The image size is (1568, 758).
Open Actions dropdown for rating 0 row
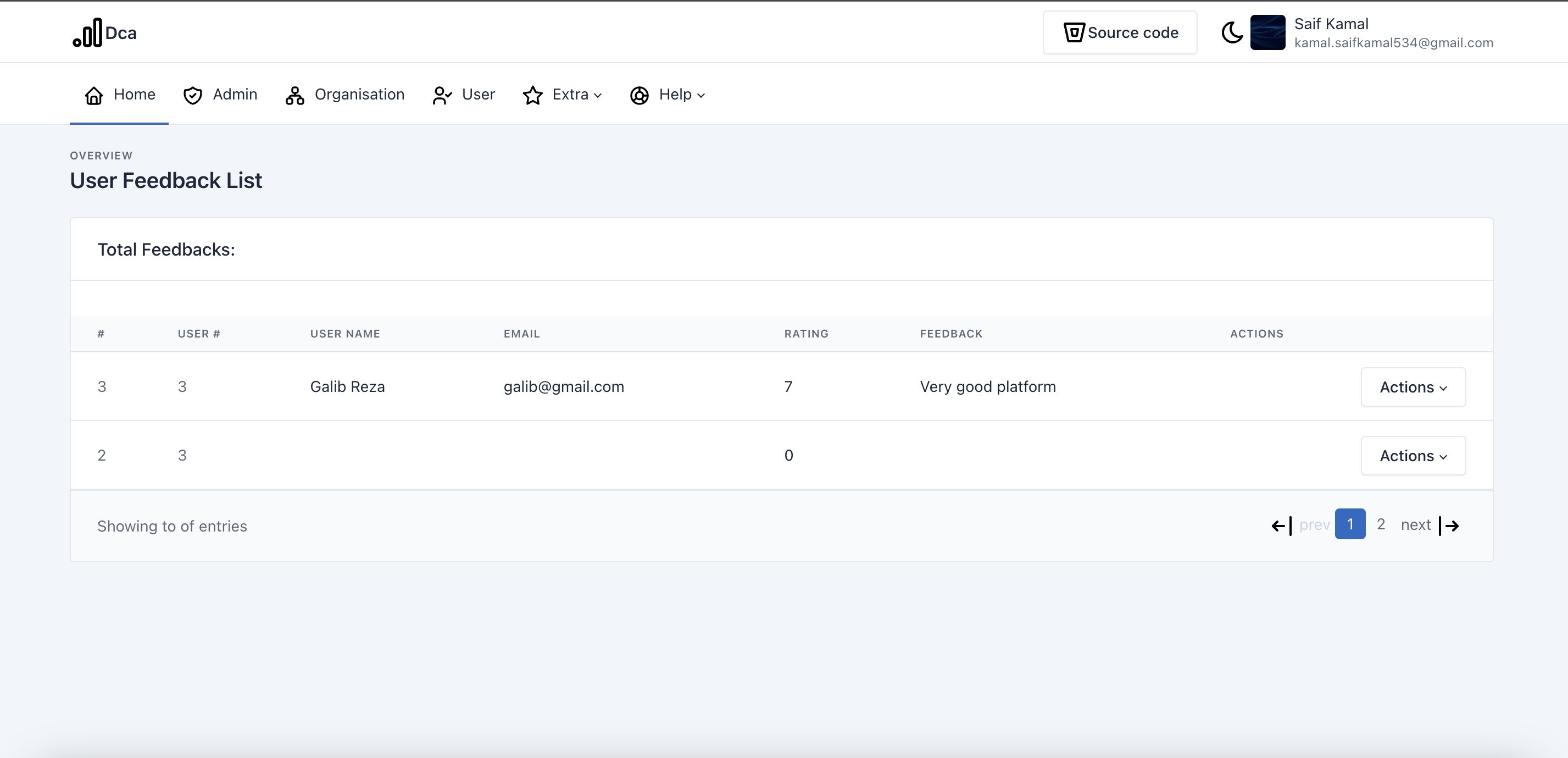(1413, 456)
